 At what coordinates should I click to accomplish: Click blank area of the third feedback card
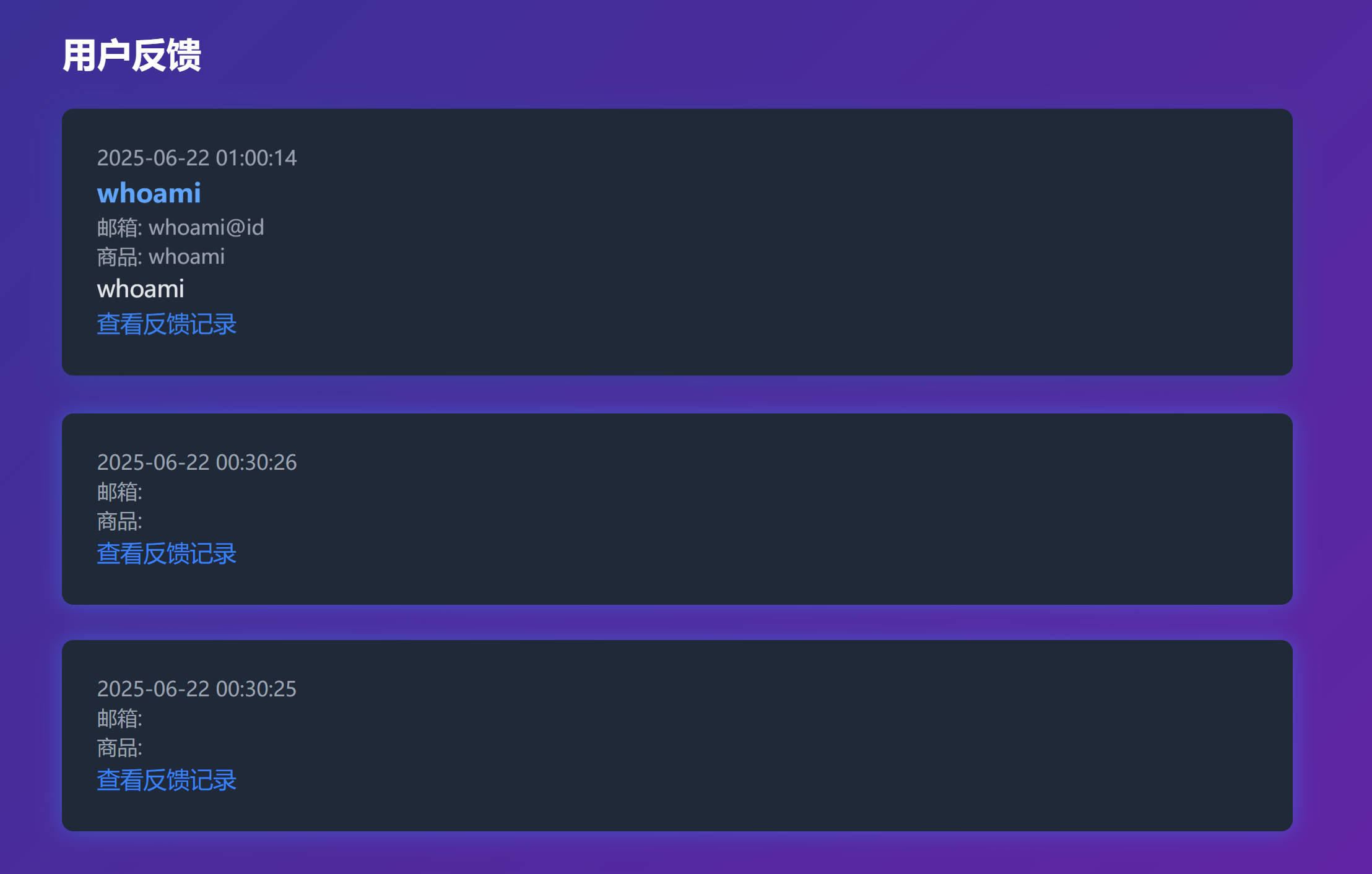805,735
